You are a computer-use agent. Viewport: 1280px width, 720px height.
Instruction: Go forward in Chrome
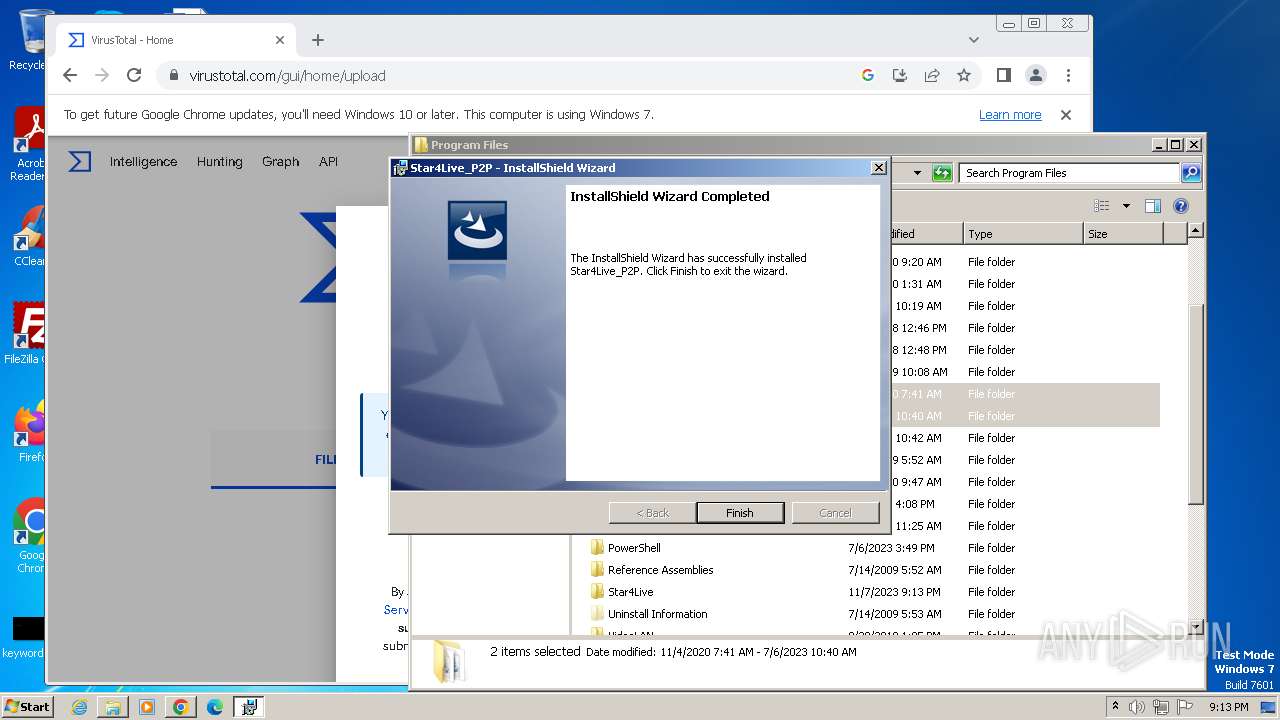101,75
